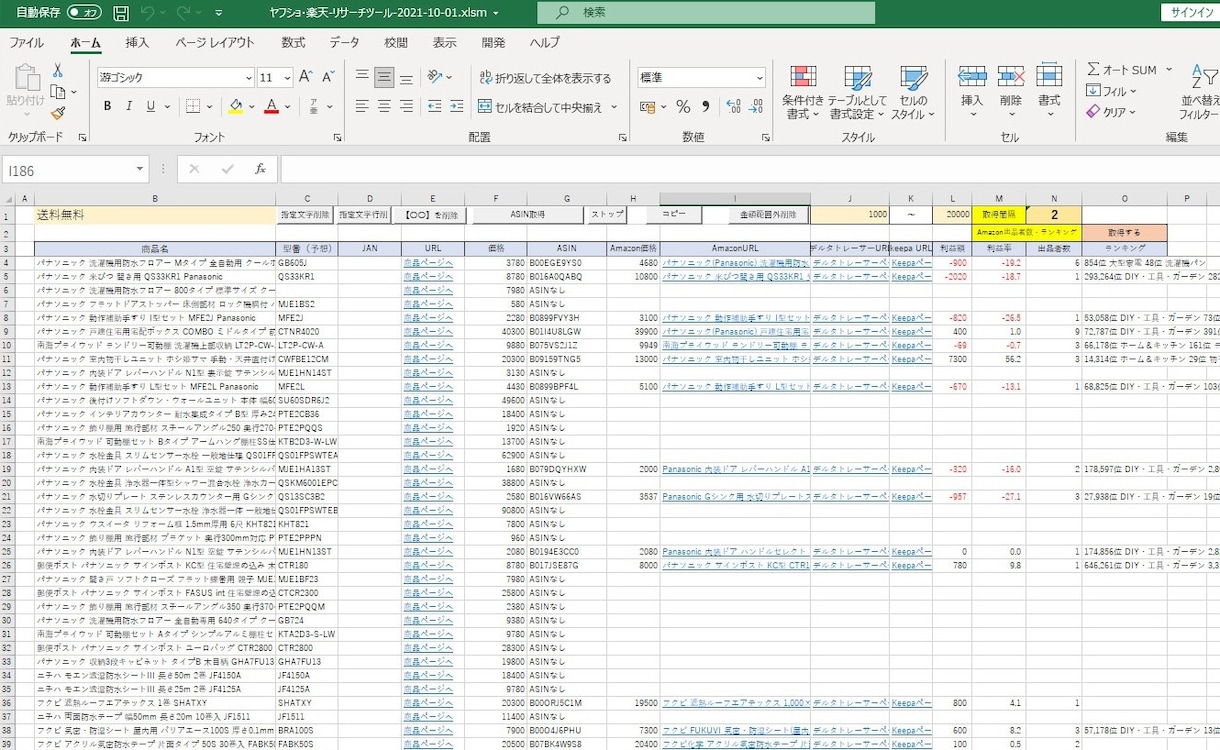Toggle the AutoSave (自動保存) switch
1220x750 pixels.
click(85, 13)
